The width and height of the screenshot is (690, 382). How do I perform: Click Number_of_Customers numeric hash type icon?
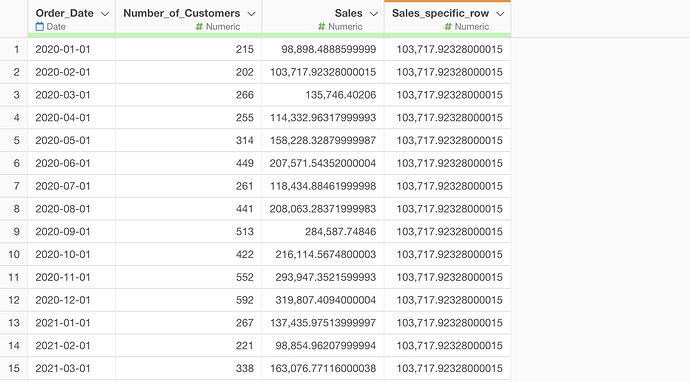pos(199,27)
